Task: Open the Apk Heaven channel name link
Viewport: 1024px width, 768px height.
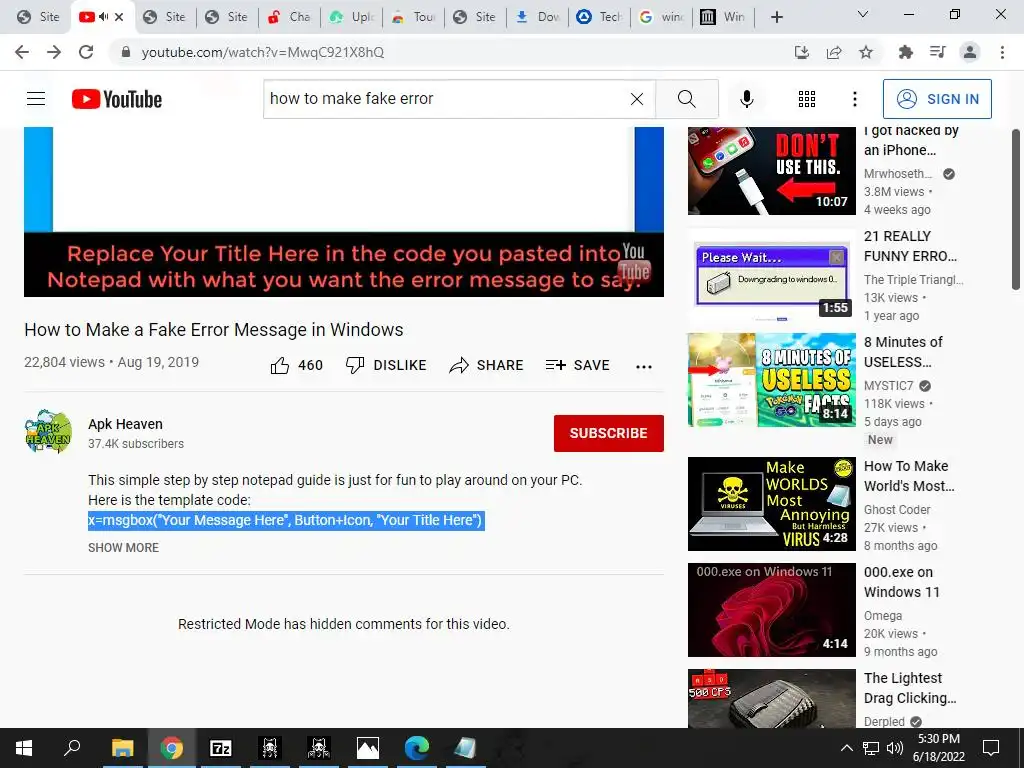Action: click(x=125, y=424)
